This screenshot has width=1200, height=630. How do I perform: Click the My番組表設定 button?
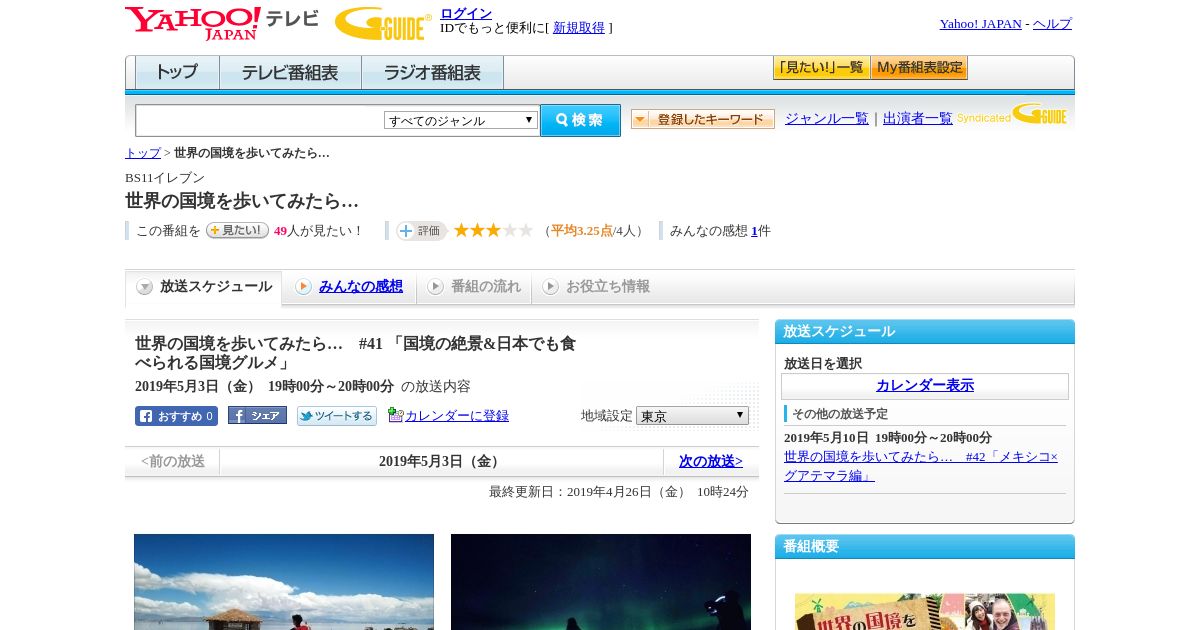point(919,68)
